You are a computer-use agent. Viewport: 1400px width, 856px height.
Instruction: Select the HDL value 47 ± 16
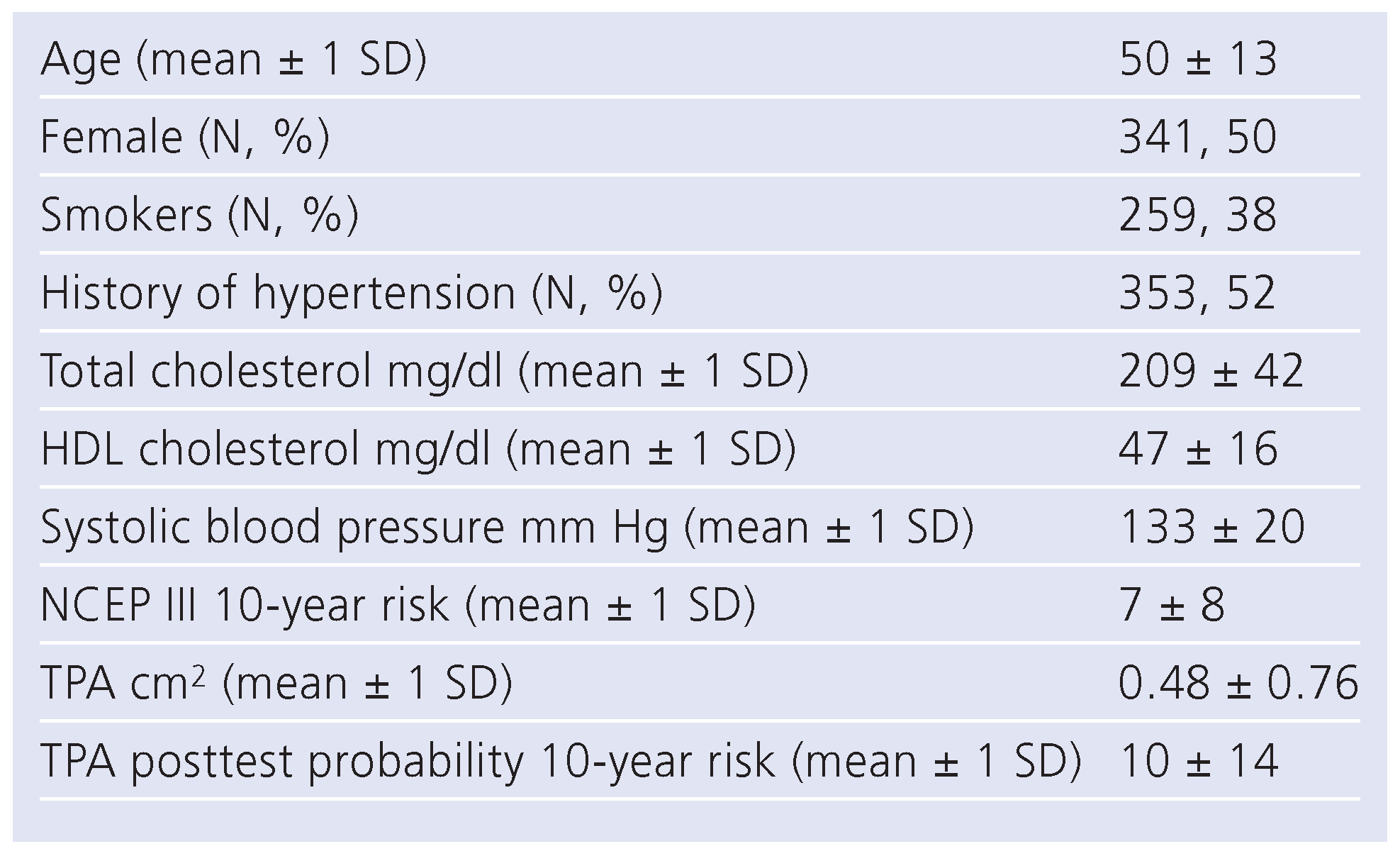point(1198,449)
